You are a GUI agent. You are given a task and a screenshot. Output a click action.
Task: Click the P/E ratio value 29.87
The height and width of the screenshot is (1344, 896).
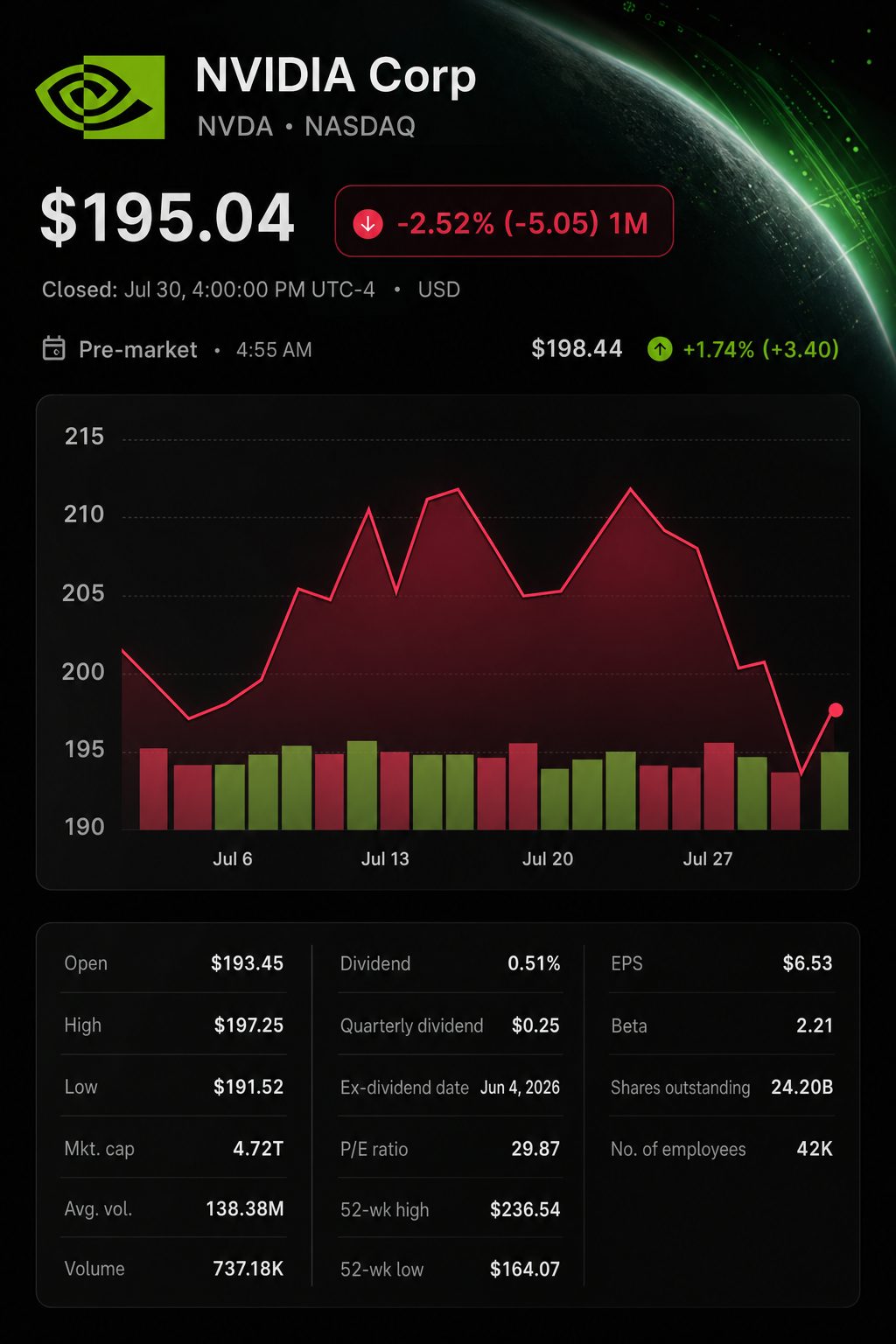pos(535,1148)
